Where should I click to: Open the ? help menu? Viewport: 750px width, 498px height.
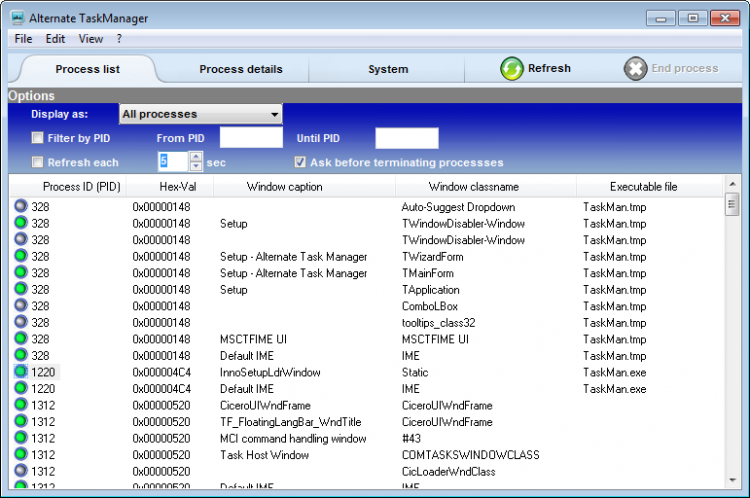coord(119,39)
